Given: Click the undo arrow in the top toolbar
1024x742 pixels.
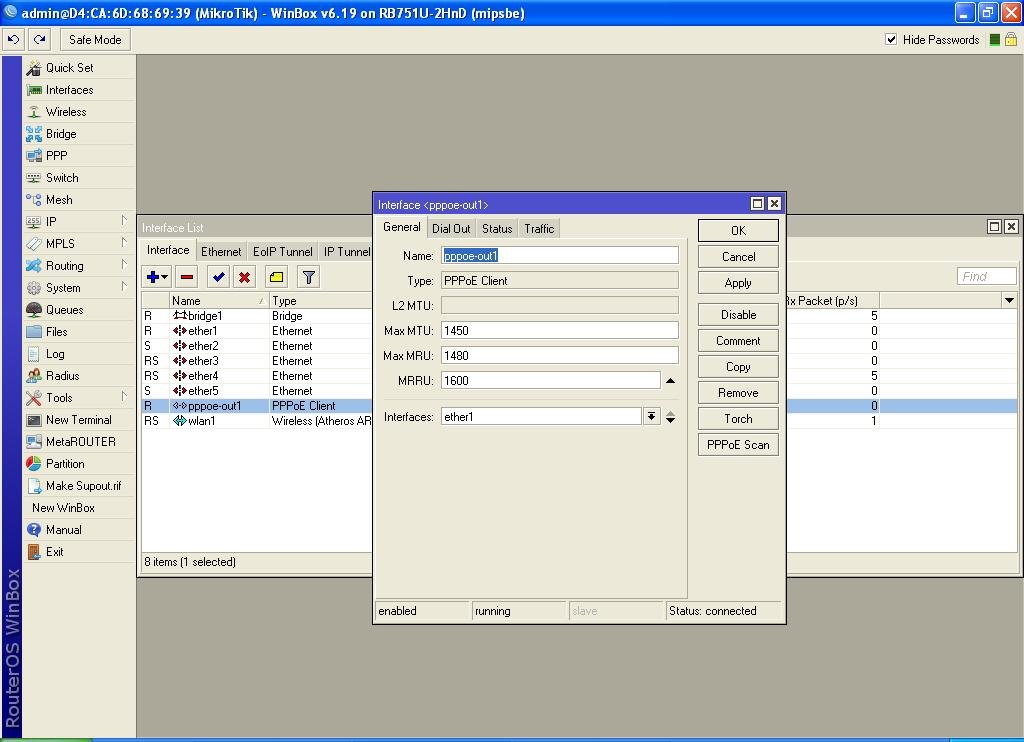Looking at the screenshot, I should [14, 40].
